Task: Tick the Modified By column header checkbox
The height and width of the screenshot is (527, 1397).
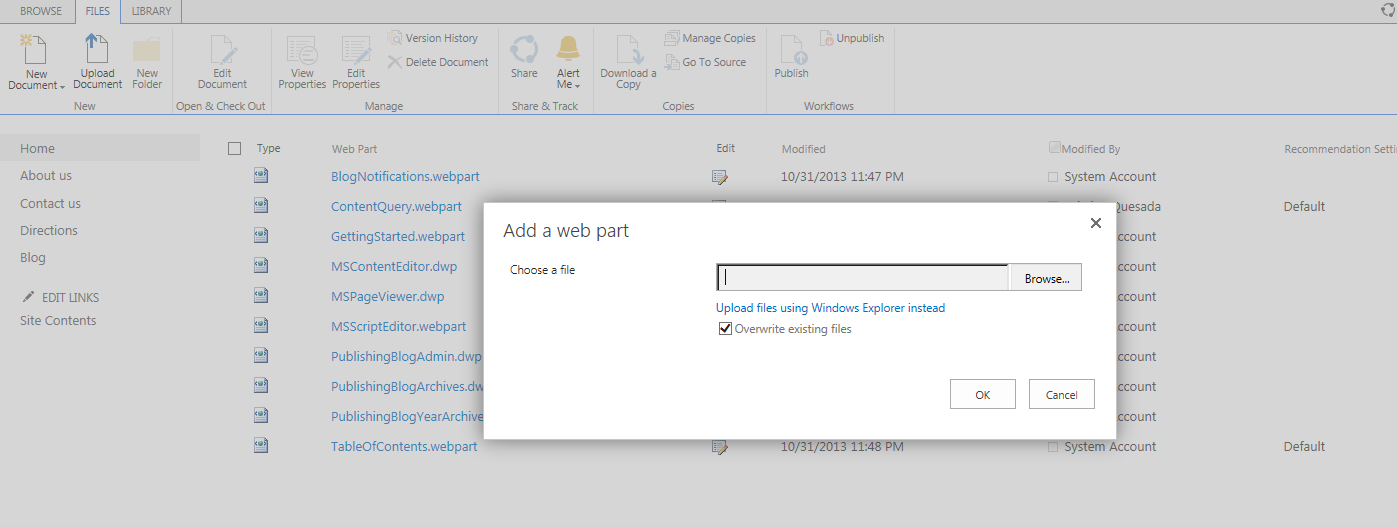Action: (x=1054, y=148)
